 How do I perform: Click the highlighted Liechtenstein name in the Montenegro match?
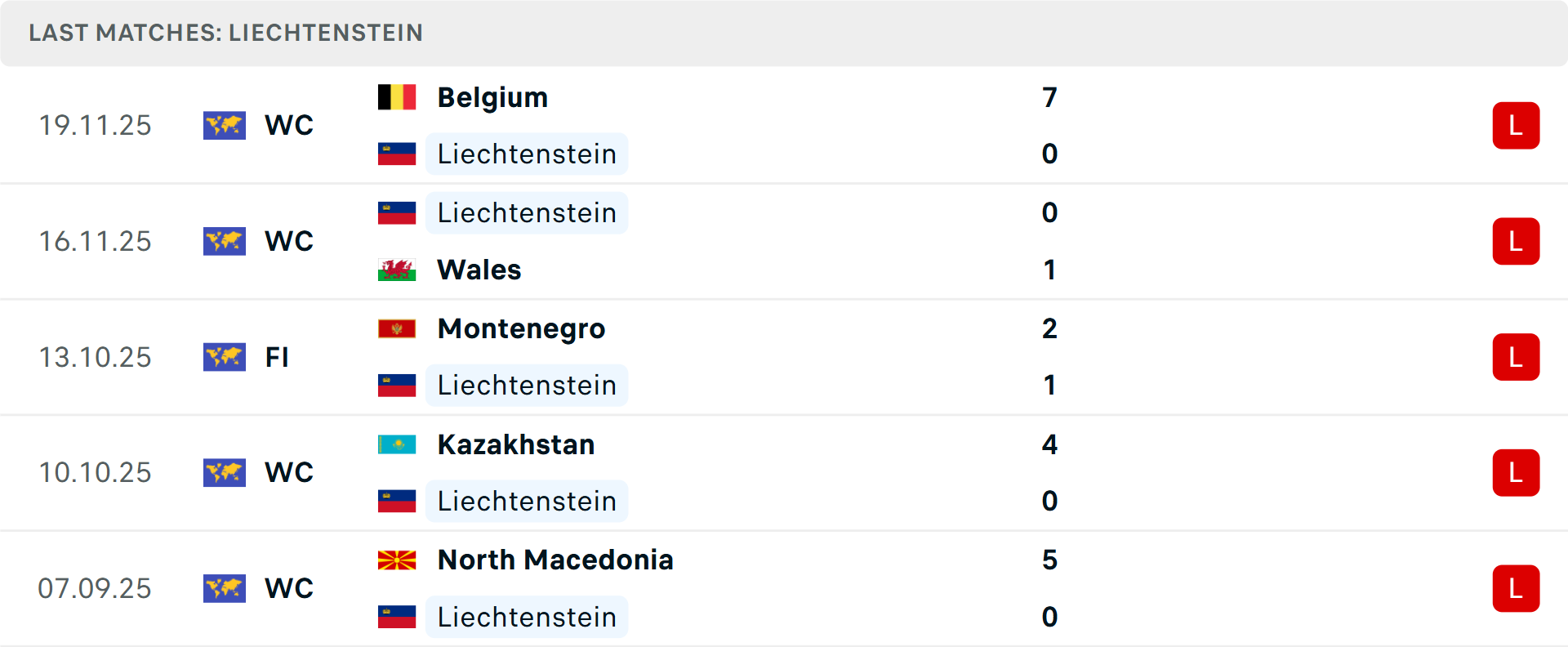pos(527,385)
